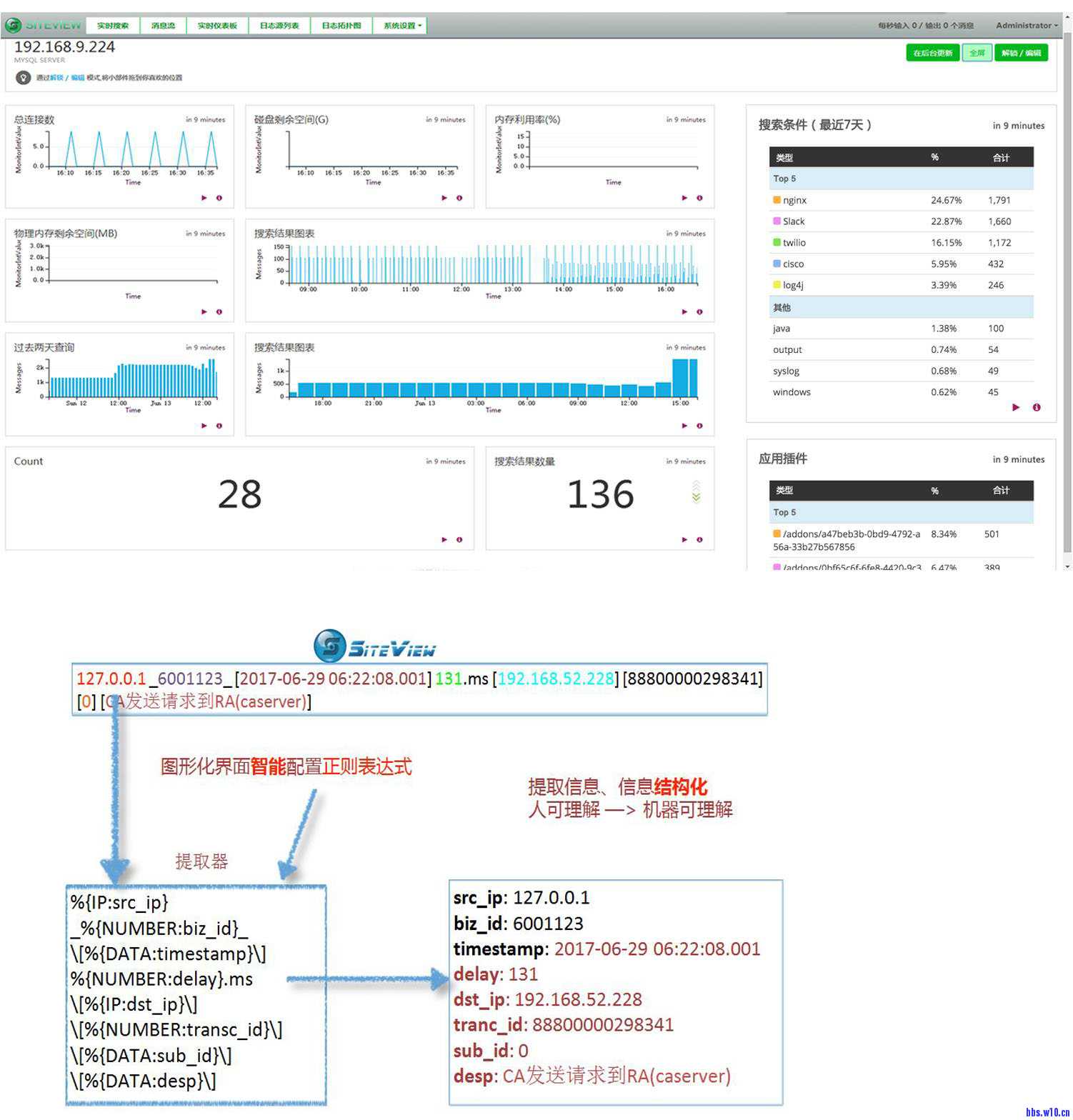1073x1120 pixels.
Task: Click info icon on 磁盘剩余空间(G) widget
Action: coord(459,198)
